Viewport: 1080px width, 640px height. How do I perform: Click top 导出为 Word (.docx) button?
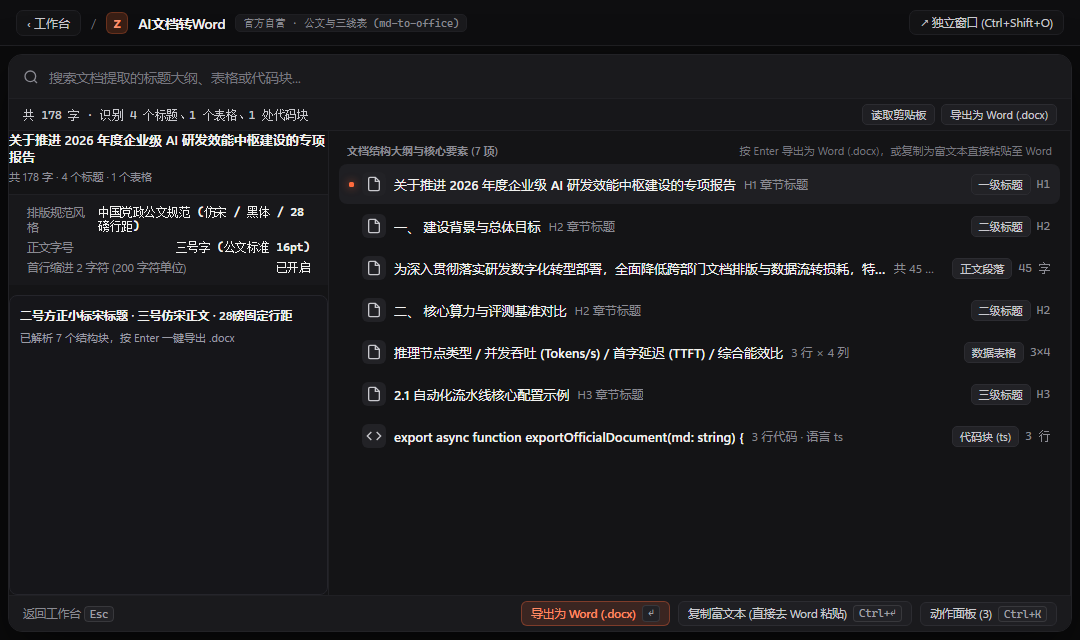click(x=999, y=115)
